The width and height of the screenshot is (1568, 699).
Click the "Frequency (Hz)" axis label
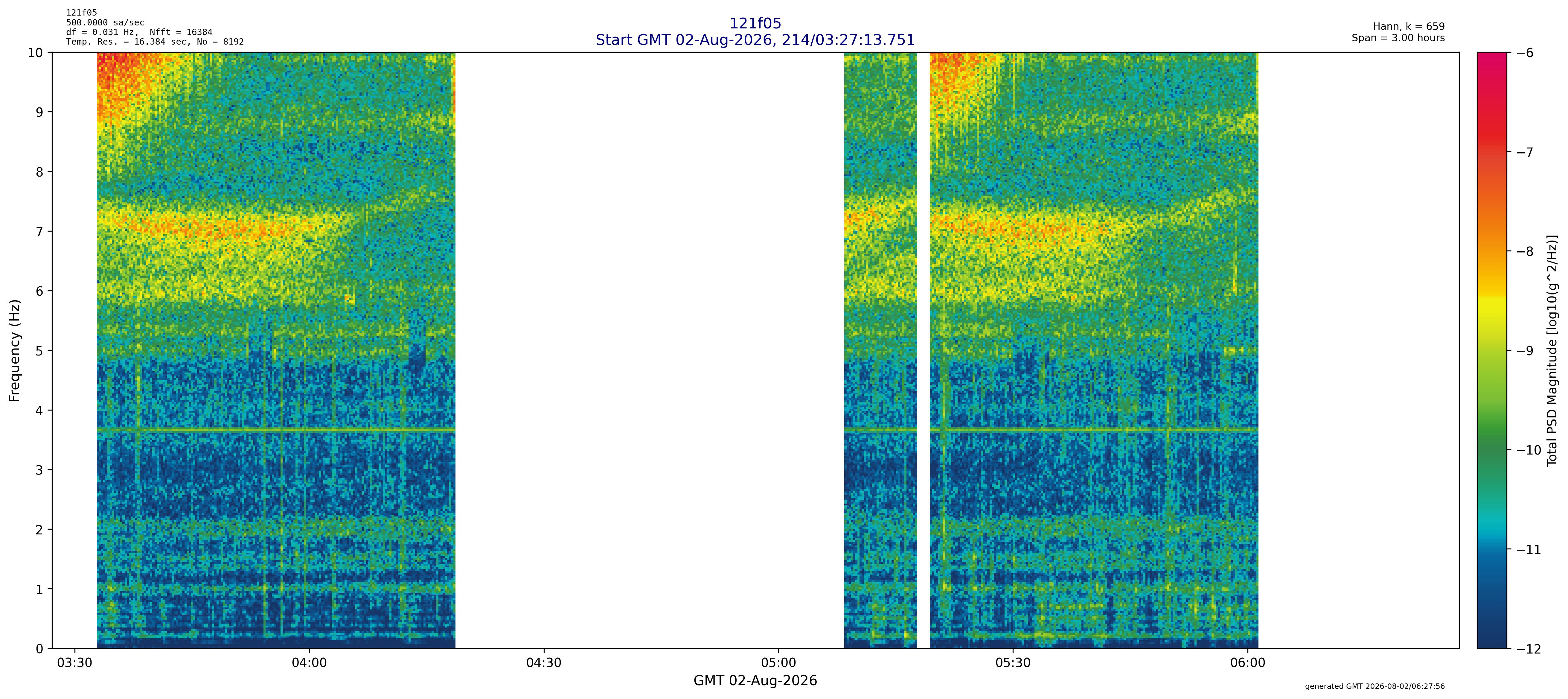pos(15,350)
